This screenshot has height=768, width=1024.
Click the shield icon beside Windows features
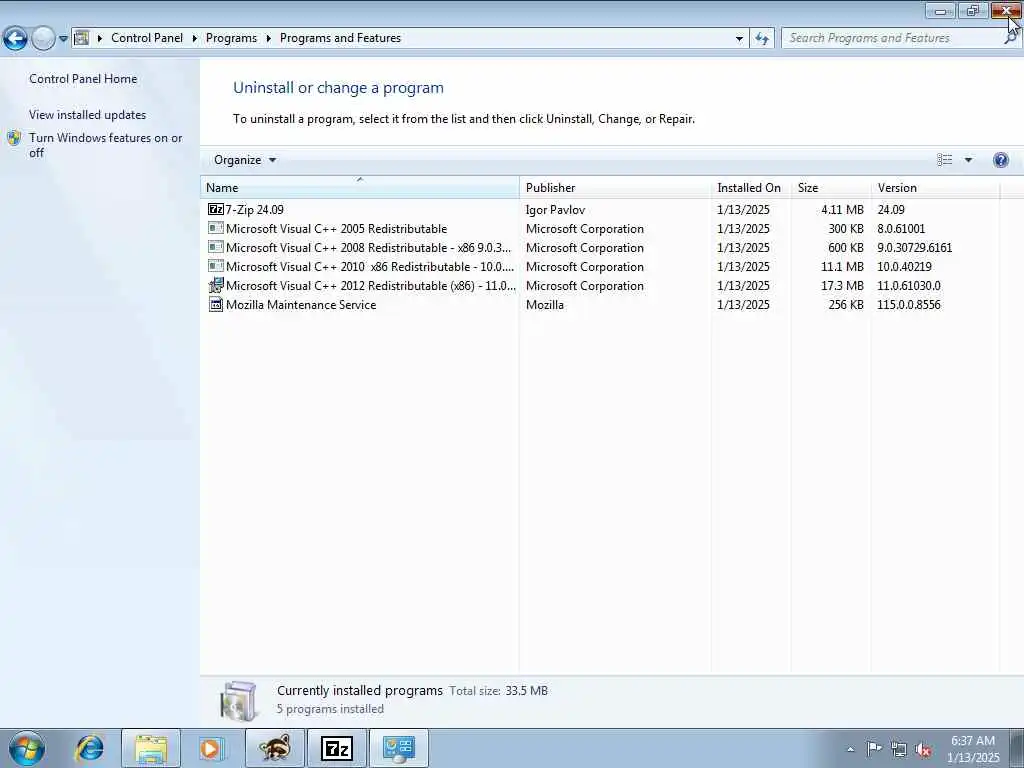(x=14, y=138)
